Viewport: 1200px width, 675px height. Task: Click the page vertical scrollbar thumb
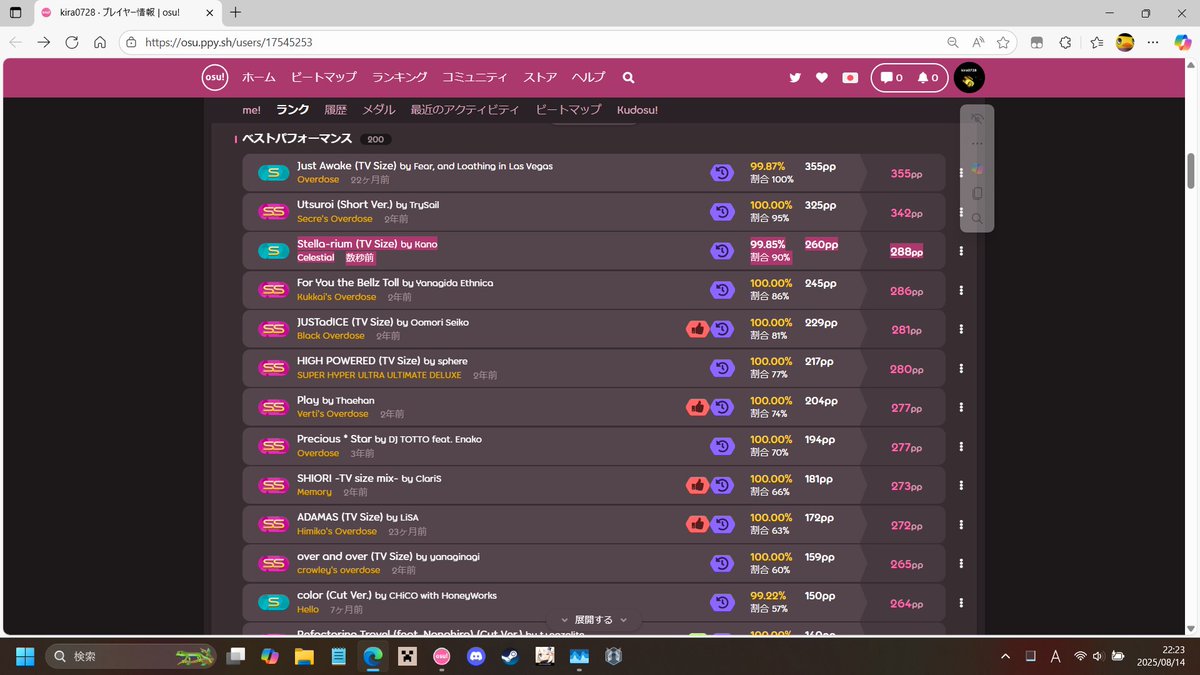tap(1191, 171)
